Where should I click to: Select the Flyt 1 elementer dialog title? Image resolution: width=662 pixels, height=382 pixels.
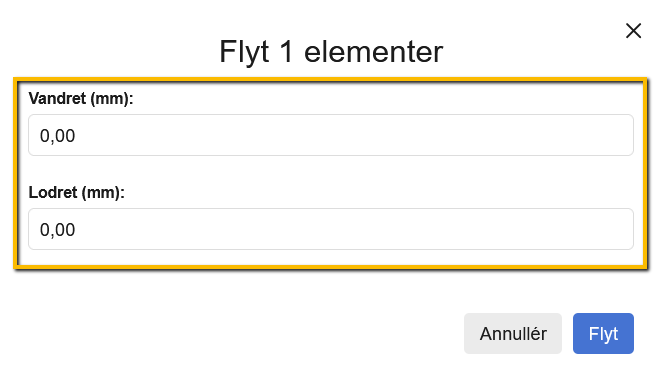click(331, 52)
